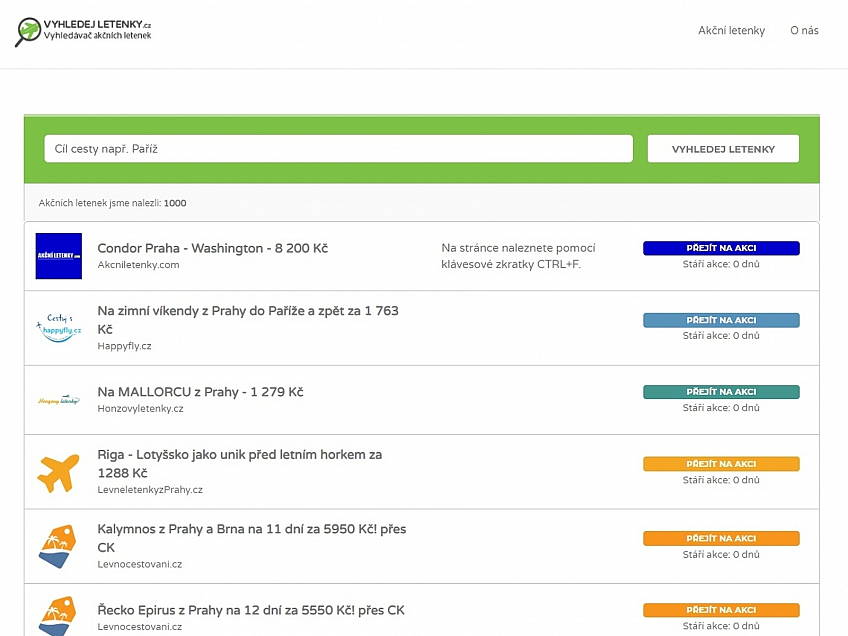Click 'Stáří akce: 0 dnů' in Riga row
The height and width of the screenshot is (636, 848).
click(721, 480)
